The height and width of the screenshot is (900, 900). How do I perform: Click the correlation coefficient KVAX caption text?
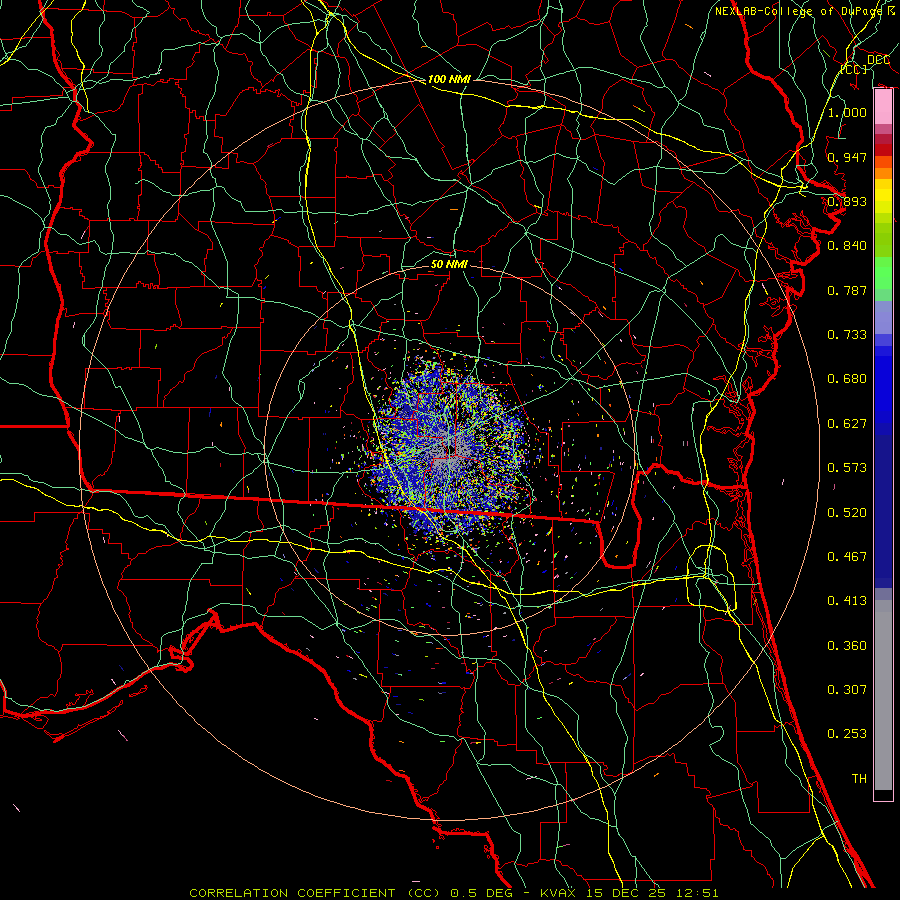click(453, 893)
